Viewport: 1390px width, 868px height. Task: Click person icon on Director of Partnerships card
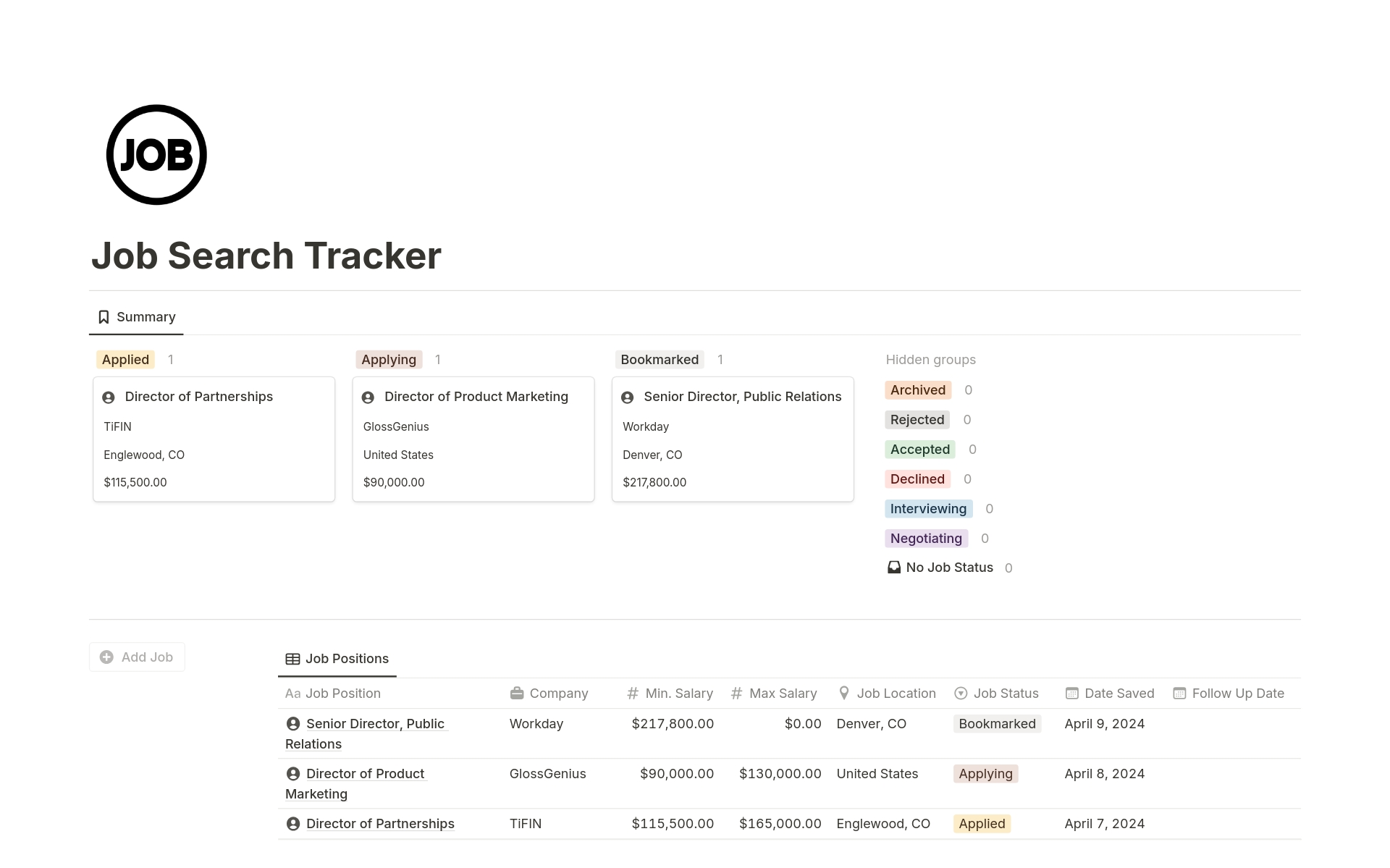coord(109,397)
